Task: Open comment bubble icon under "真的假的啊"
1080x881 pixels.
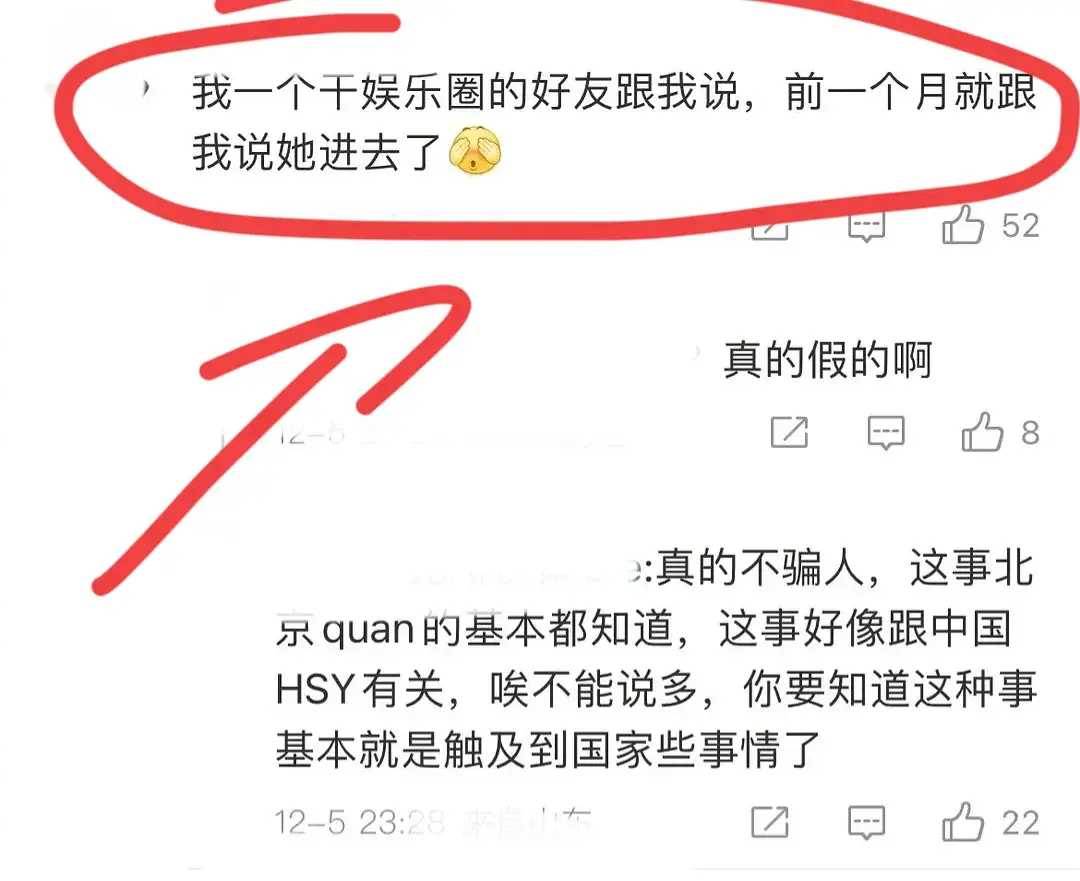Action: (x=885, y=433)
